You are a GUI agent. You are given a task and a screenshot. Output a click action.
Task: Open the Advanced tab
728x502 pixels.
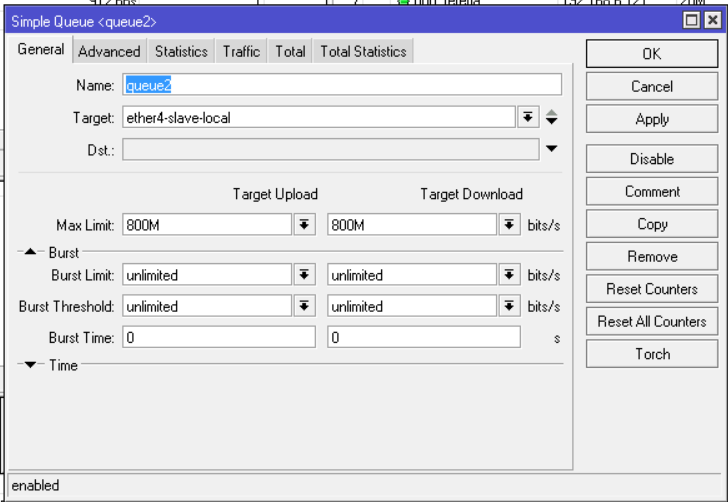109,51
